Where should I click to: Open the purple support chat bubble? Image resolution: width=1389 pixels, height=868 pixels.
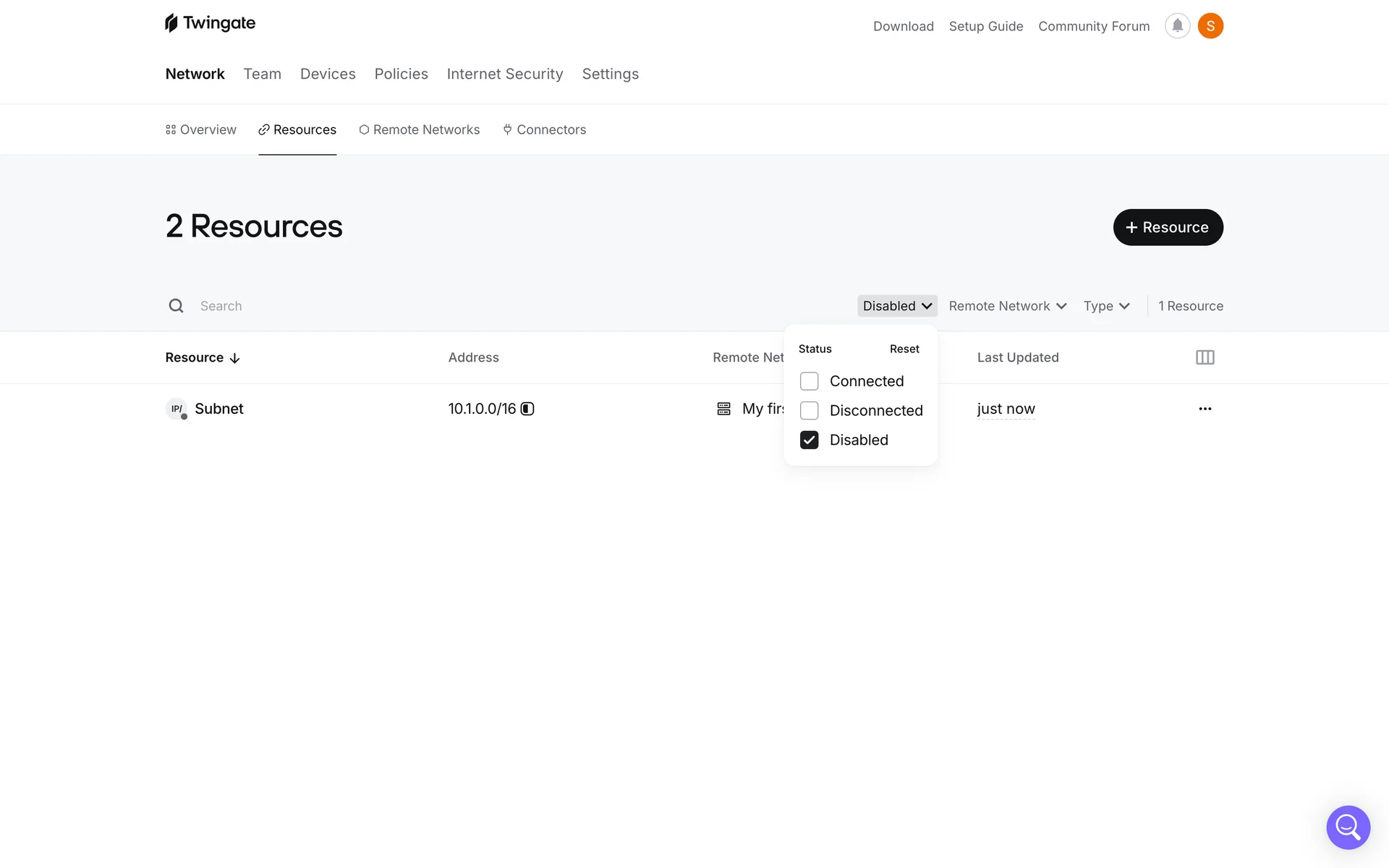1348,827
